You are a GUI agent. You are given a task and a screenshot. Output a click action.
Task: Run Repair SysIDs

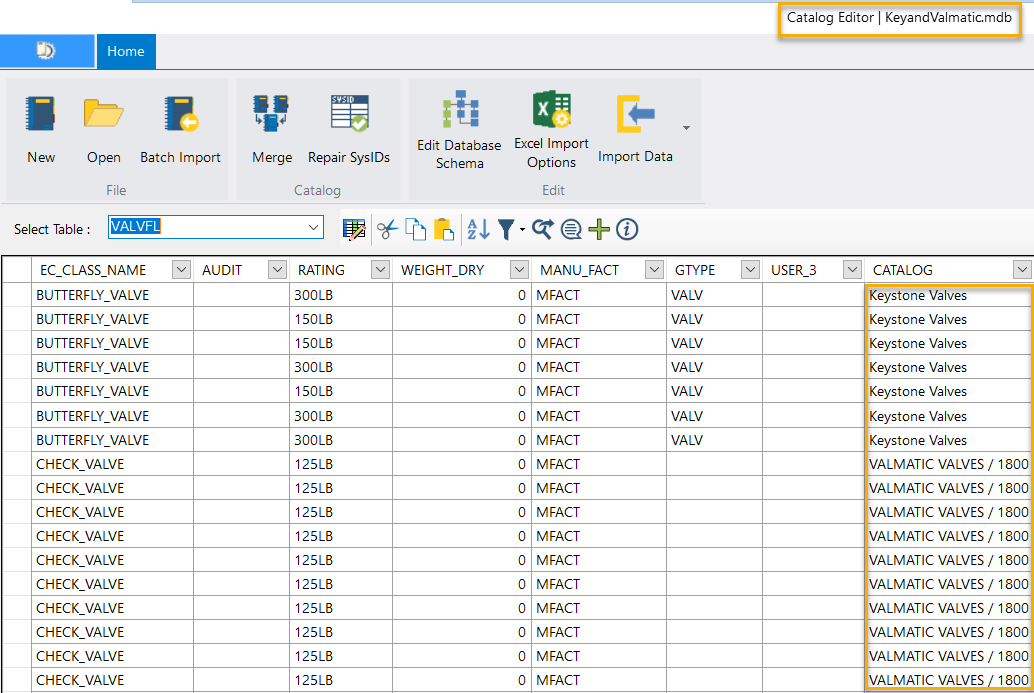coord(349,116)
